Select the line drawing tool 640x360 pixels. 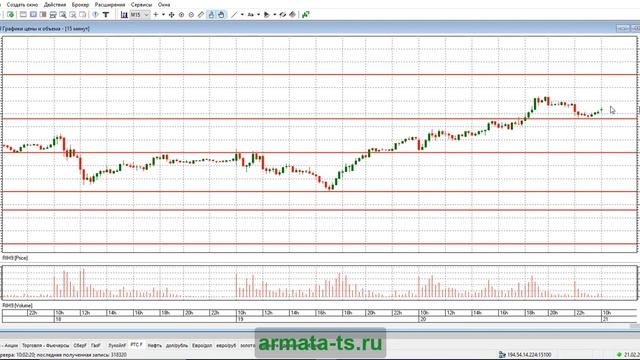[234, 15]
